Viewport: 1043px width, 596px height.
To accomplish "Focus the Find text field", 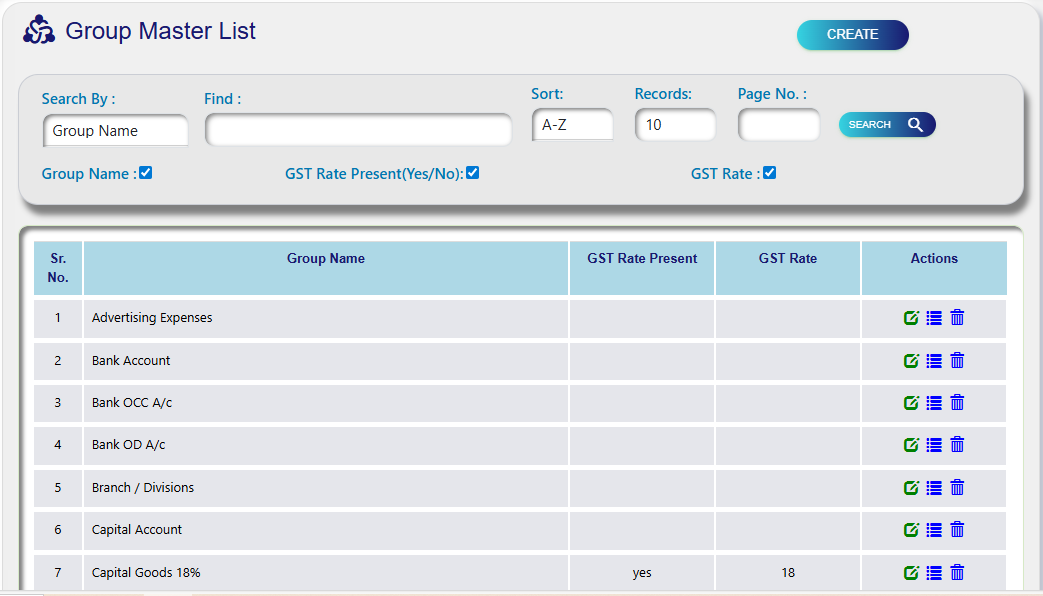I will click(x=358, y=130).
